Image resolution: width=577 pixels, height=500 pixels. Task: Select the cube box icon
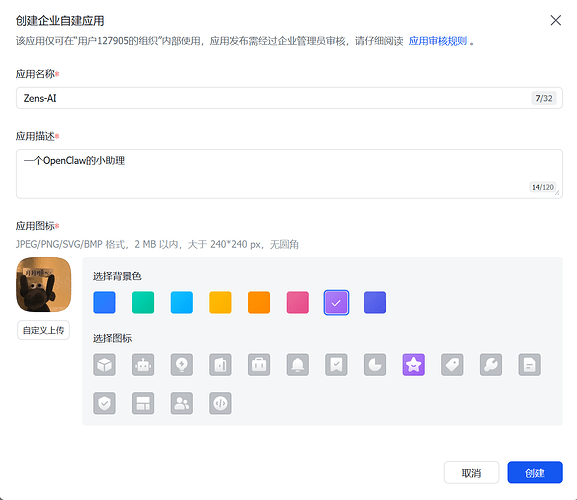(104, 365)
